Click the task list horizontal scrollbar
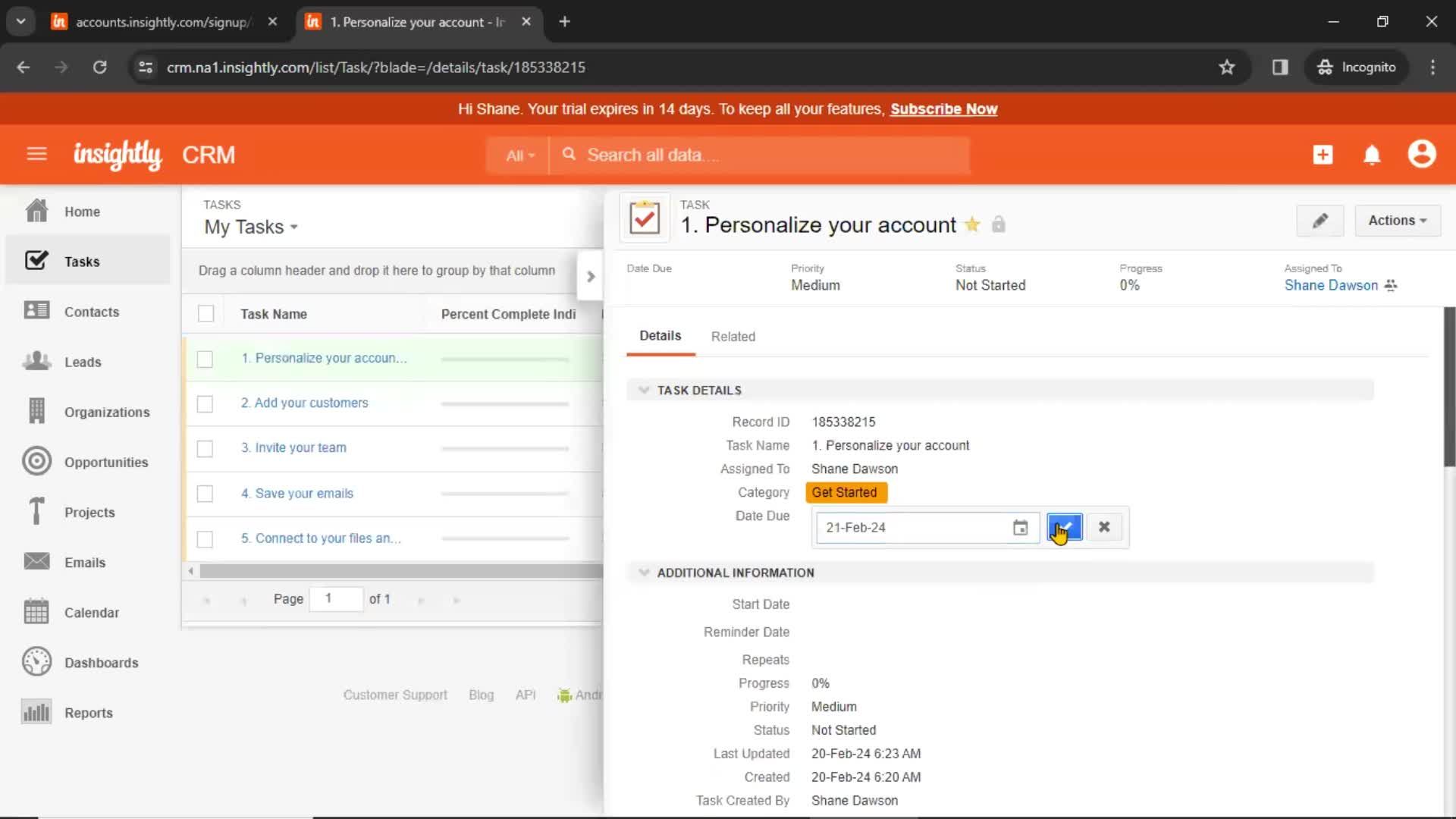The width and height of the screenshot is (1456, 819). pyautogui.click(x=400, y=571)
